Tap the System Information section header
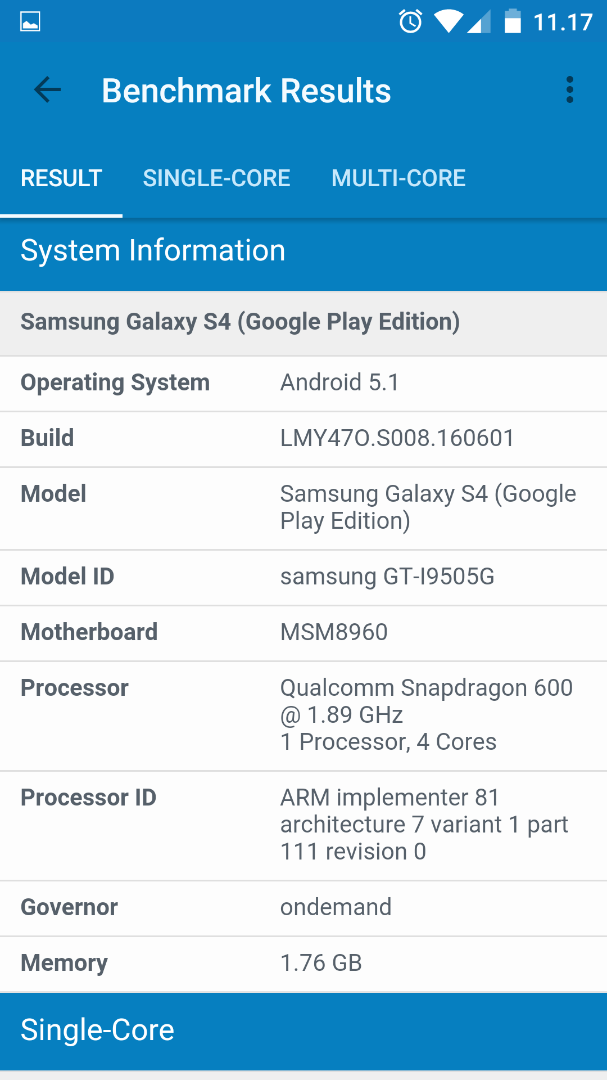Viewport: 607px width, 1080px height. (x=303, y=251)
